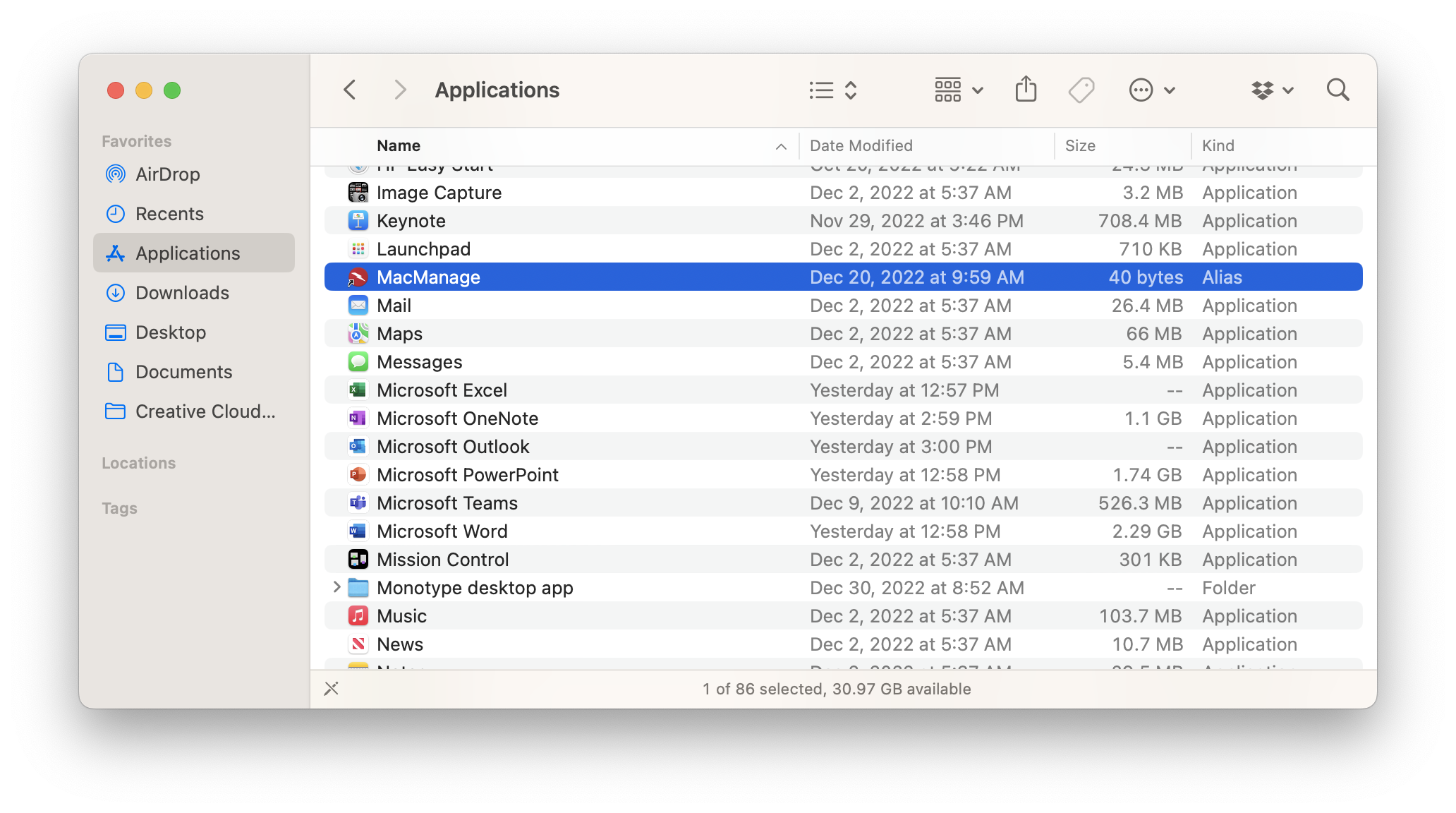This screenshot has width=1456, height=813.
Task: Click the Microsoft Teams app icon
Action: [358, 503]
